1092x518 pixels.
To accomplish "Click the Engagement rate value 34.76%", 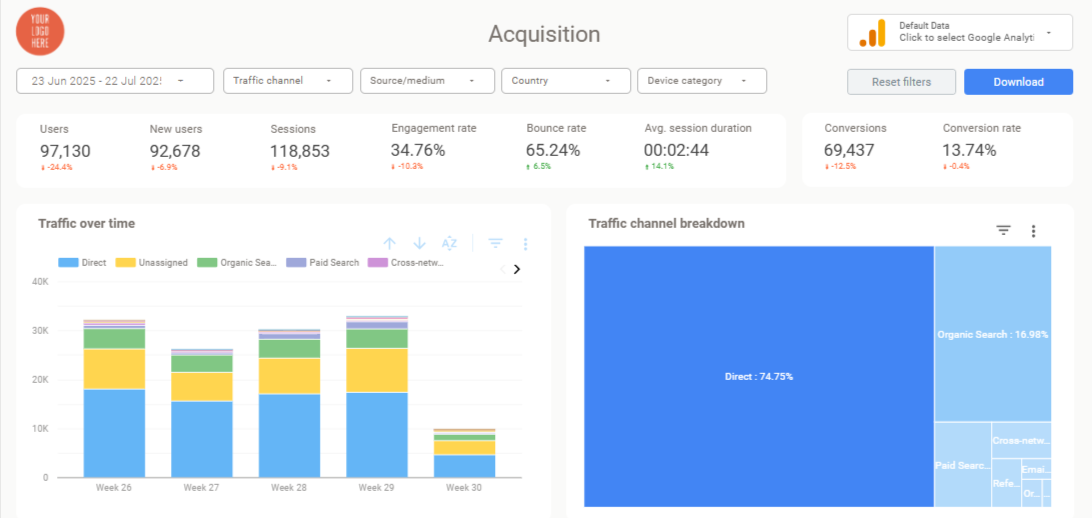I will tap(418, 150).
